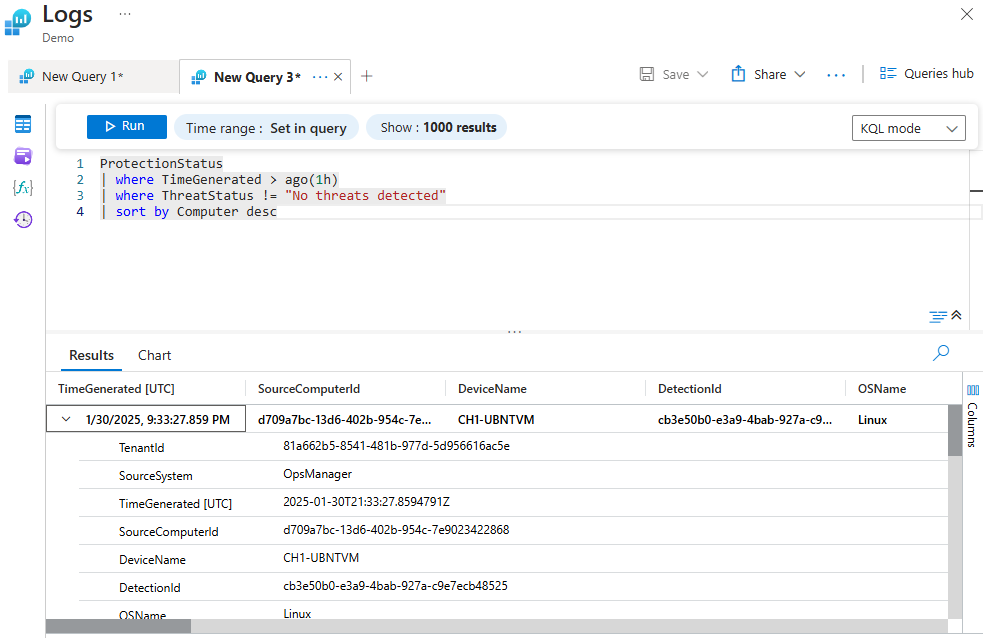Select the DetectionId value ending c9e7ecb48525
983x638 pixels.
(396, 586)
